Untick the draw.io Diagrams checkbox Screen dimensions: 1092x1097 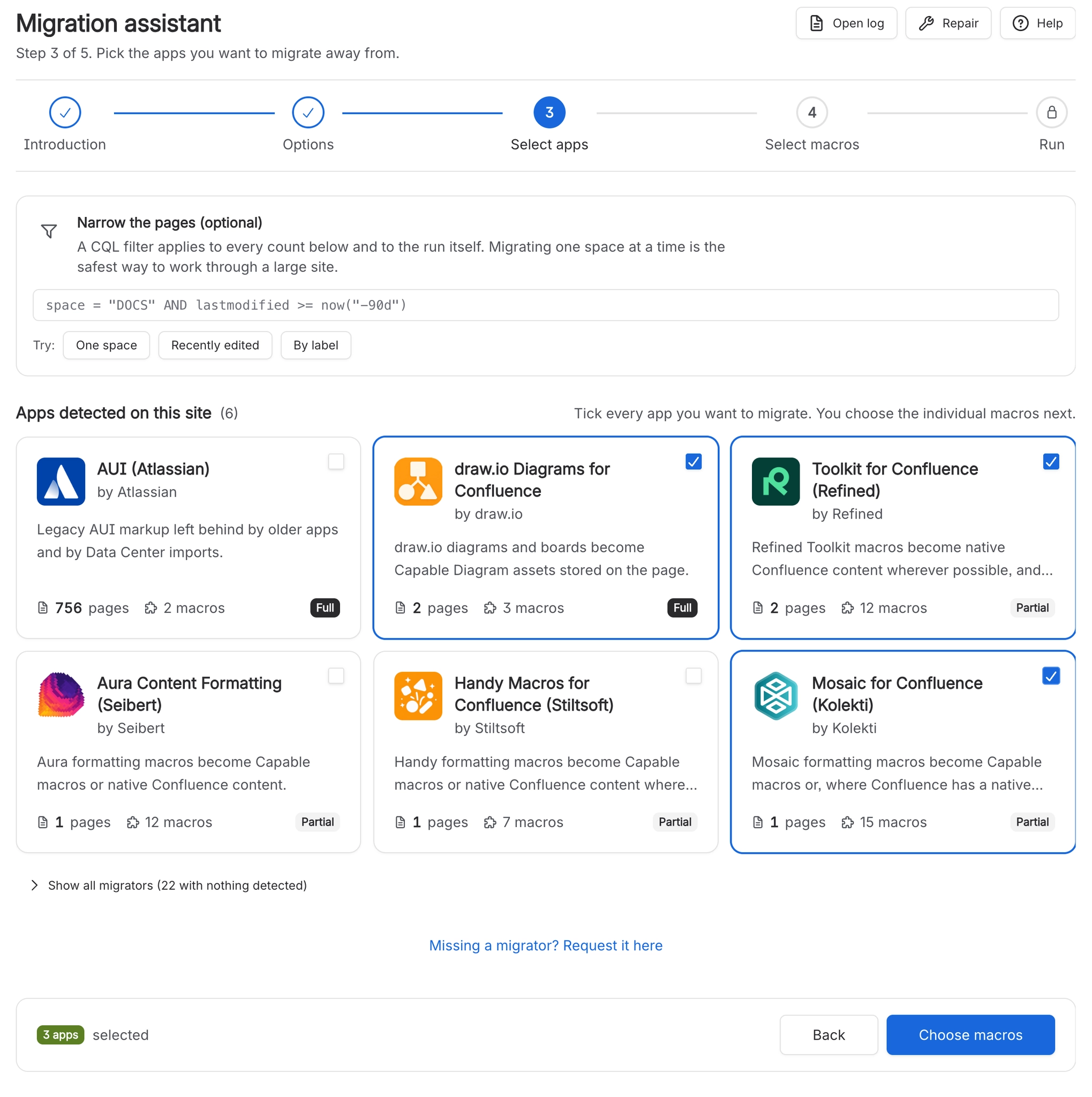click(694, 462)
